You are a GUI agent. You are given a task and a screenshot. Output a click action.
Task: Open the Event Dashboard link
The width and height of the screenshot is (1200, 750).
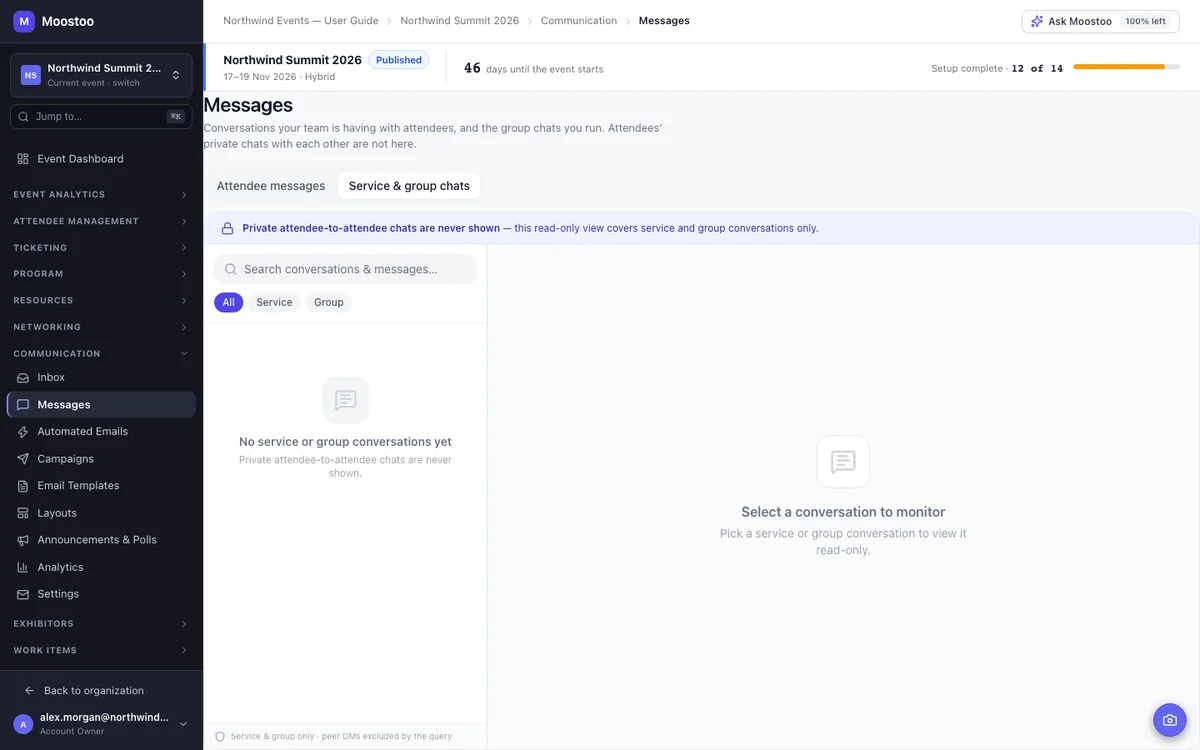coord(101,159)
